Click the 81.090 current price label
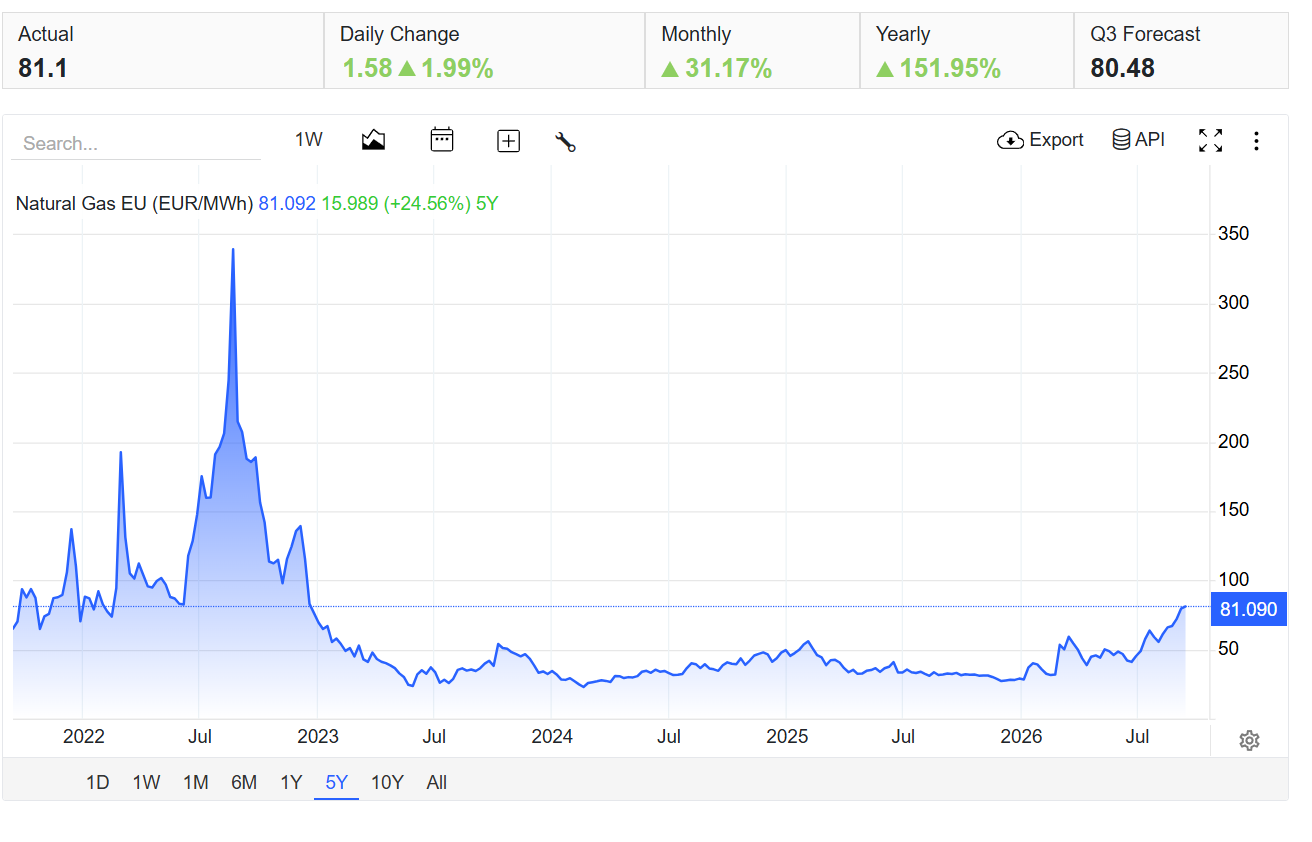Viewport: 1312px width, 842px height. pos(1248,609)
